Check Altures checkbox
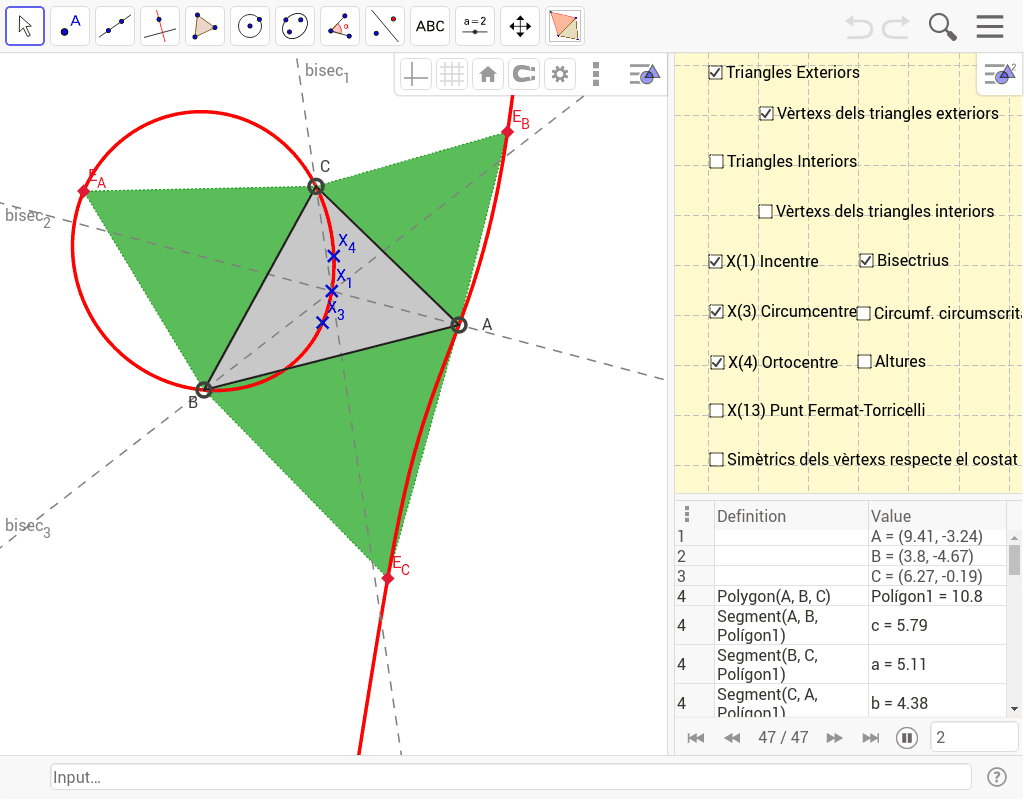Screen dimensions: 1024x800 865,361
